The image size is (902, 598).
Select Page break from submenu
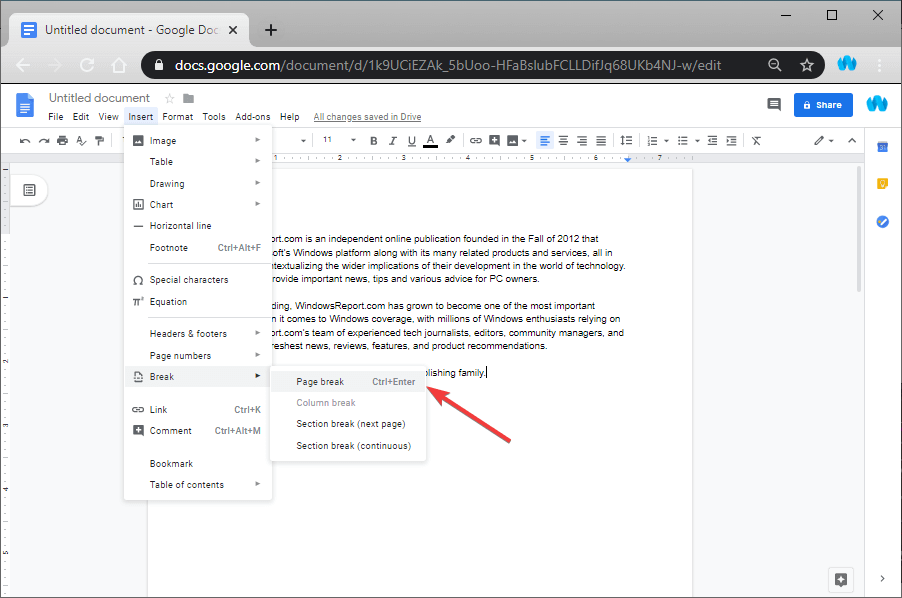pyautogui.click(x=348, y=382)
